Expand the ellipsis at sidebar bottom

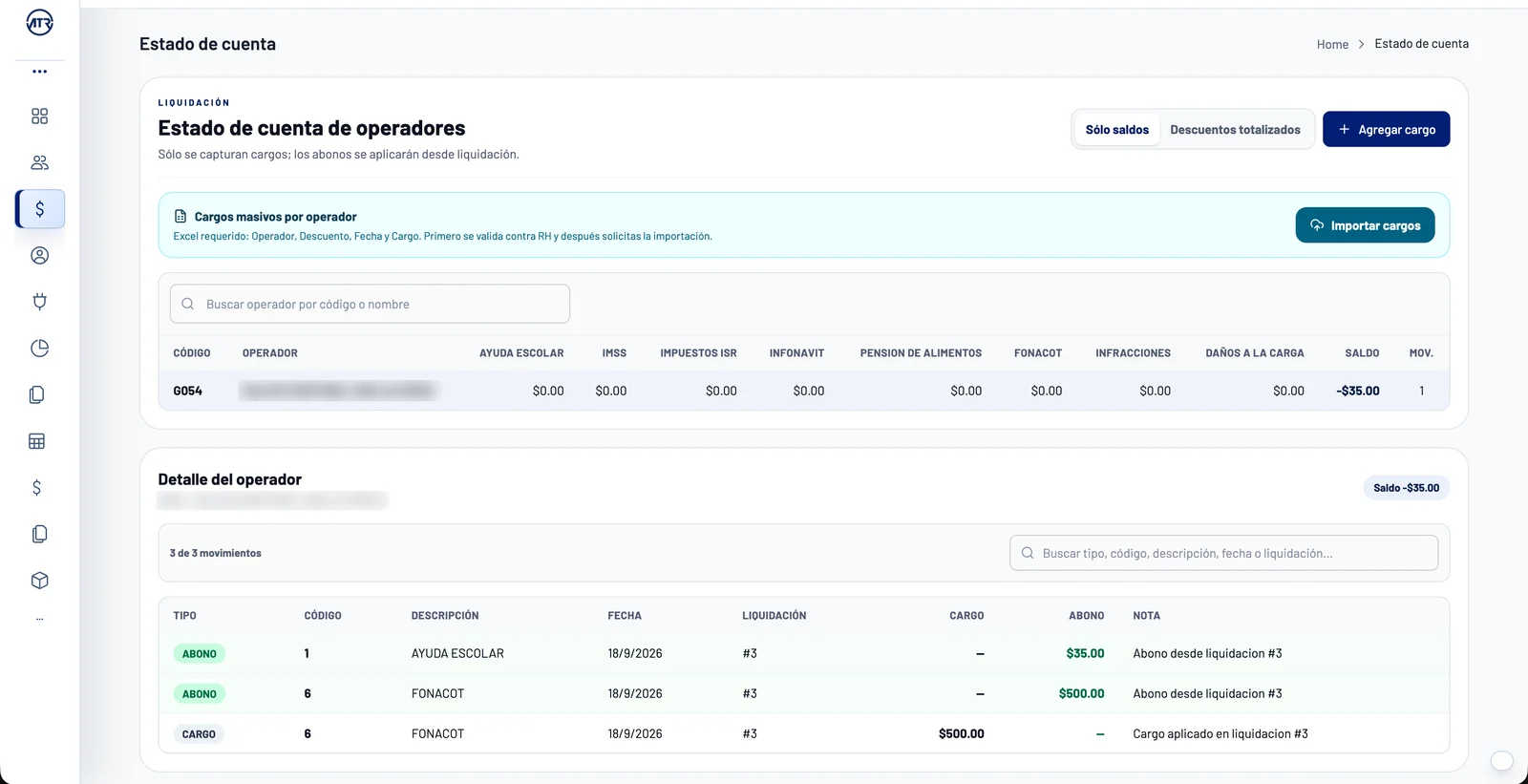tap(39, 619)
